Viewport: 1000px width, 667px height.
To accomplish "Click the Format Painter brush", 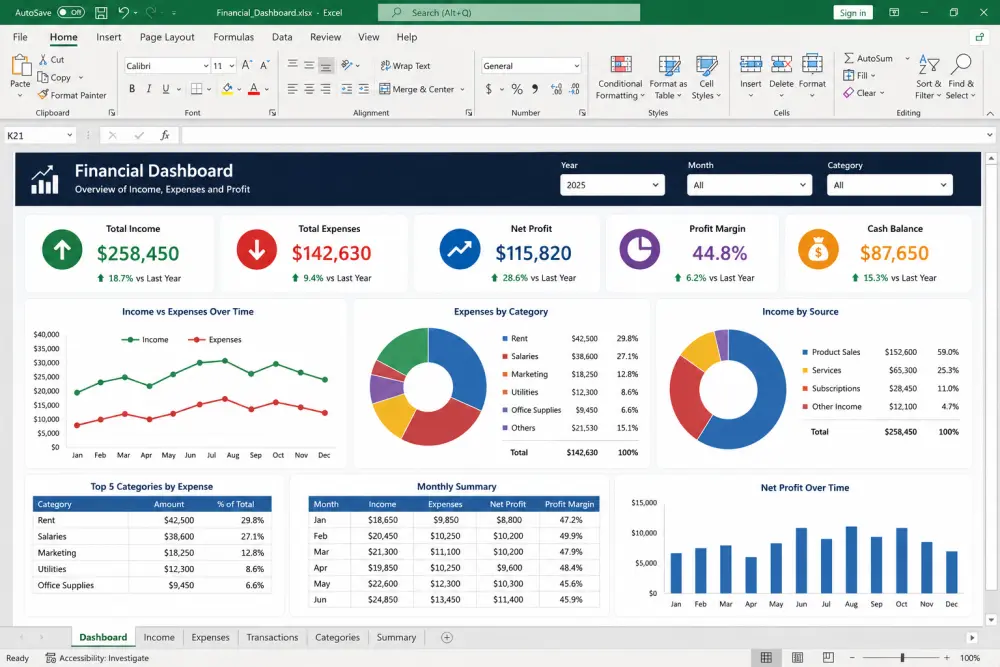I will tap(43, 94).
